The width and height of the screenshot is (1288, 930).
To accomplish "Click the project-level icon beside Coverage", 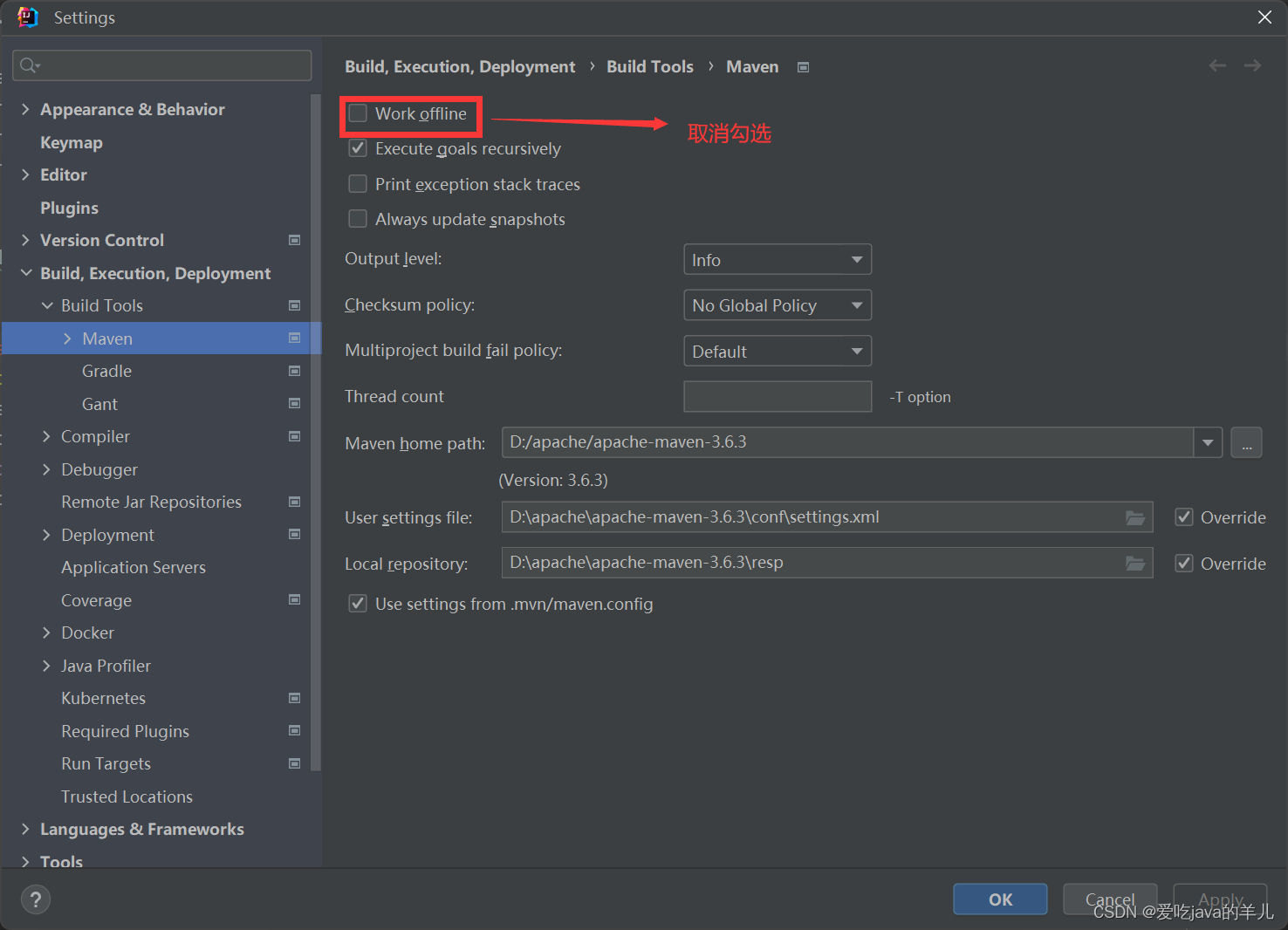I will coord(295,599).
